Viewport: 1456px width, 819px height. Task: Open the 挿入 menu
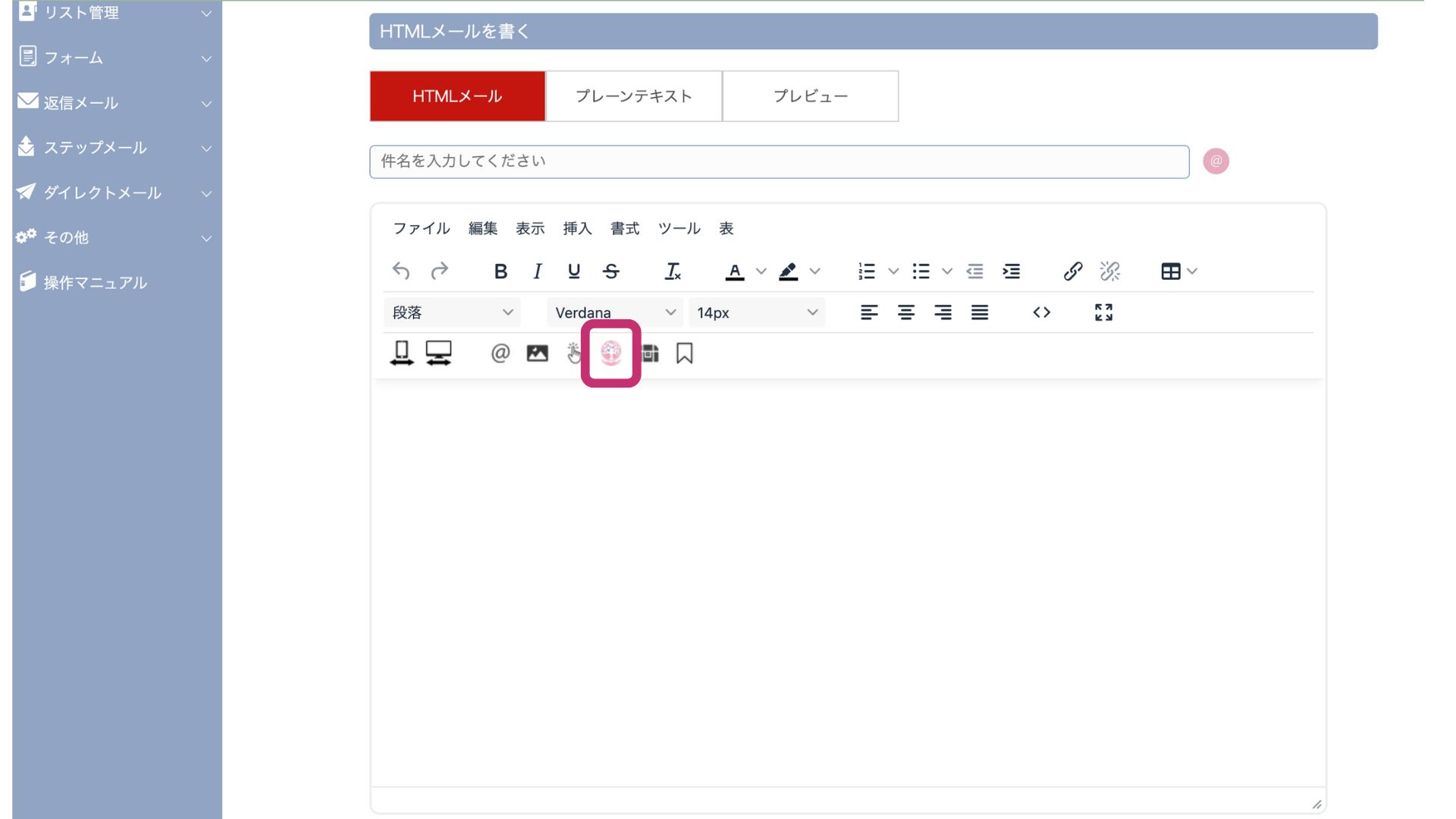577,228
